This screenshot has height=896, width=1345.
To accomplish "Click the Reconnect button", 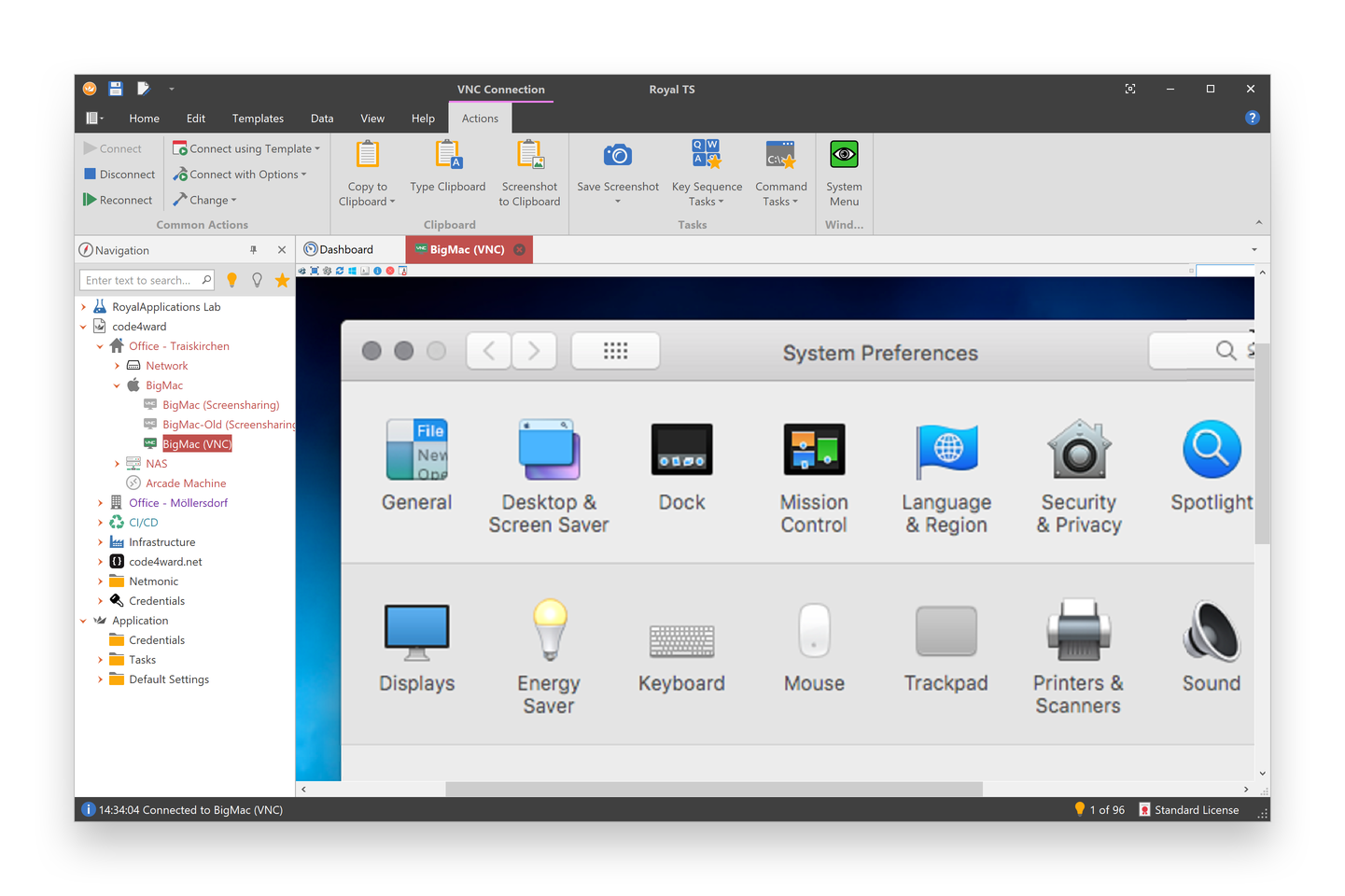I will (118, 200).
